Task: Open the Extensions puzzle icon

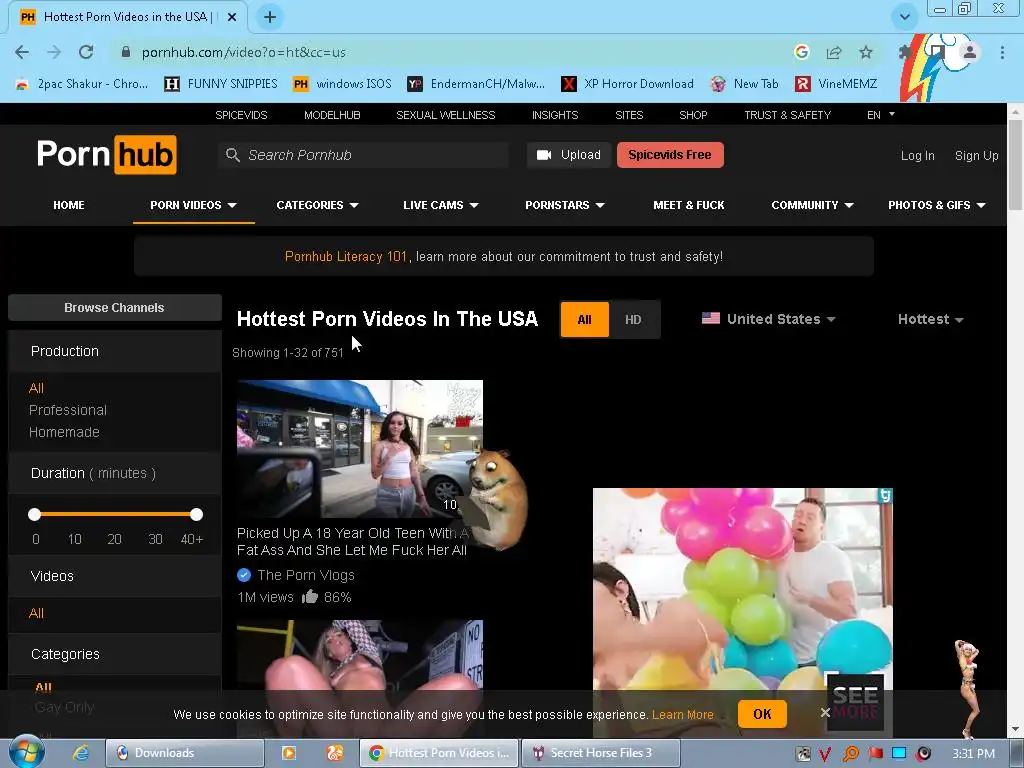Action: point(905,52)
